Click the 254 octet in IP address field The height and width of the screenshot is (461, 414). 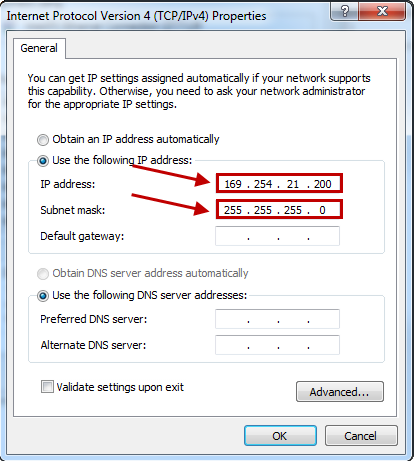tap(263, 184)
